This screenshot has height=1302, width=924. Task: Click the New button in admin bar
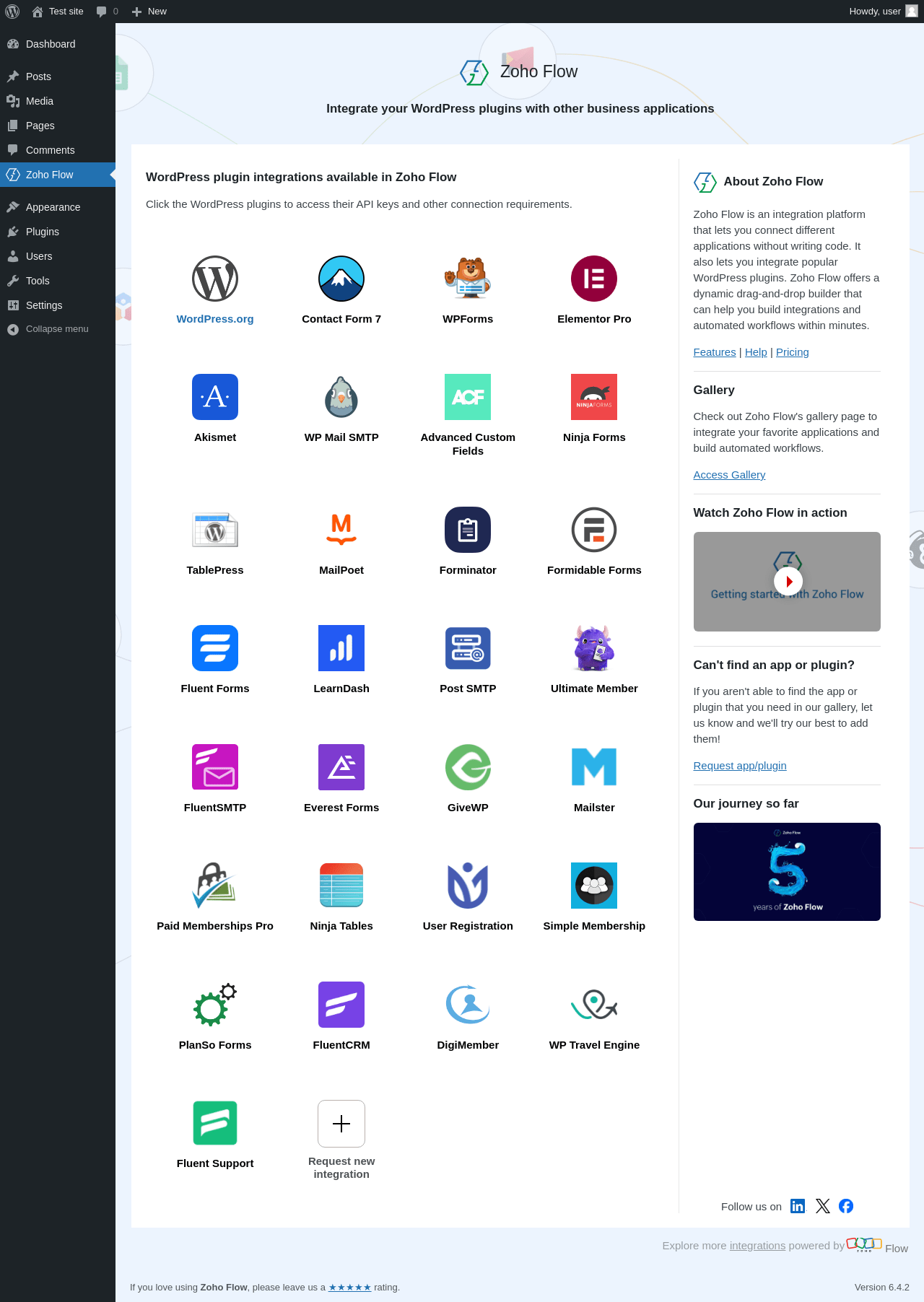[149, 12]
